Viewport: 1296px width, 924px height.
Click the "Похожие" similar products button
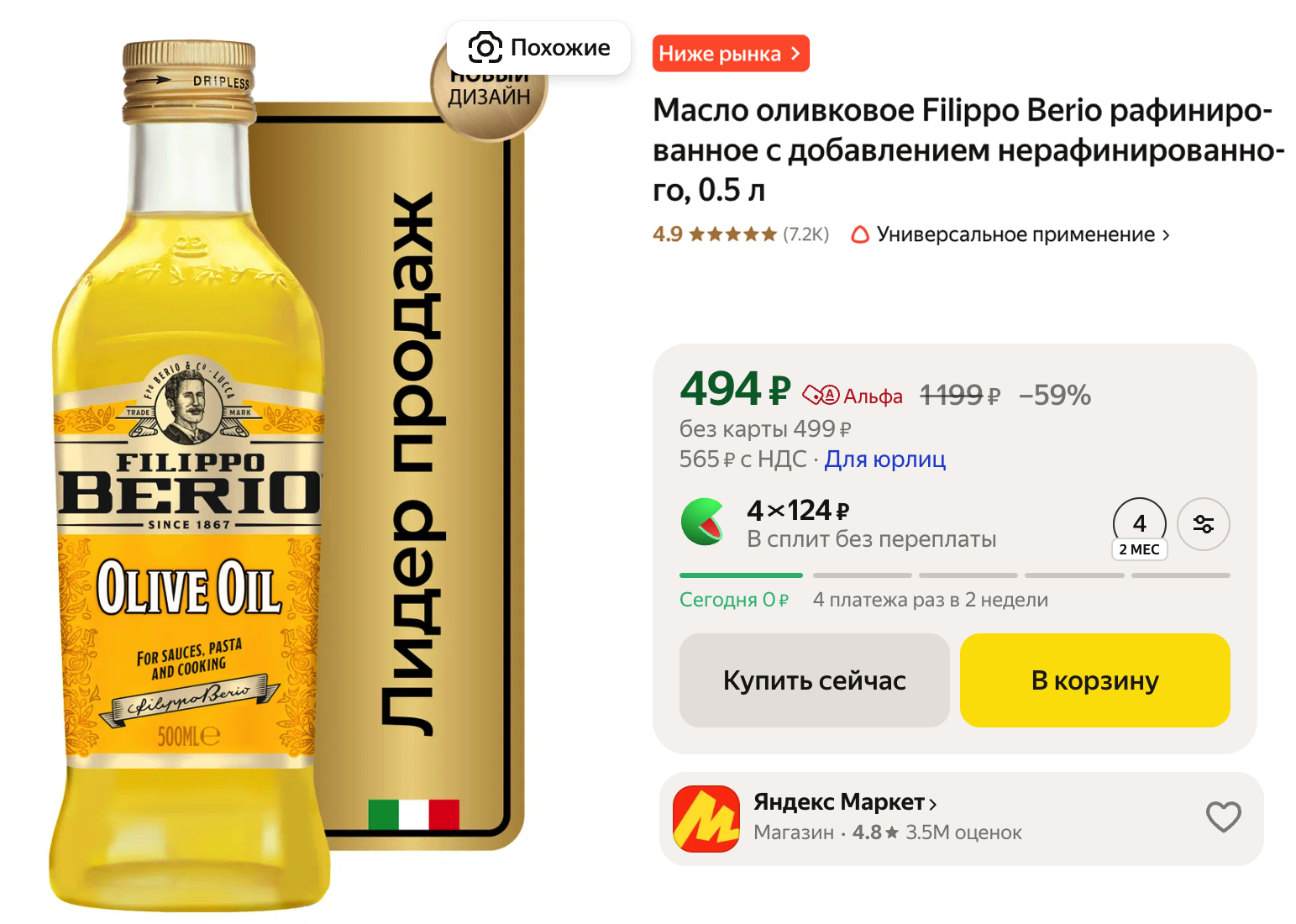538,48
